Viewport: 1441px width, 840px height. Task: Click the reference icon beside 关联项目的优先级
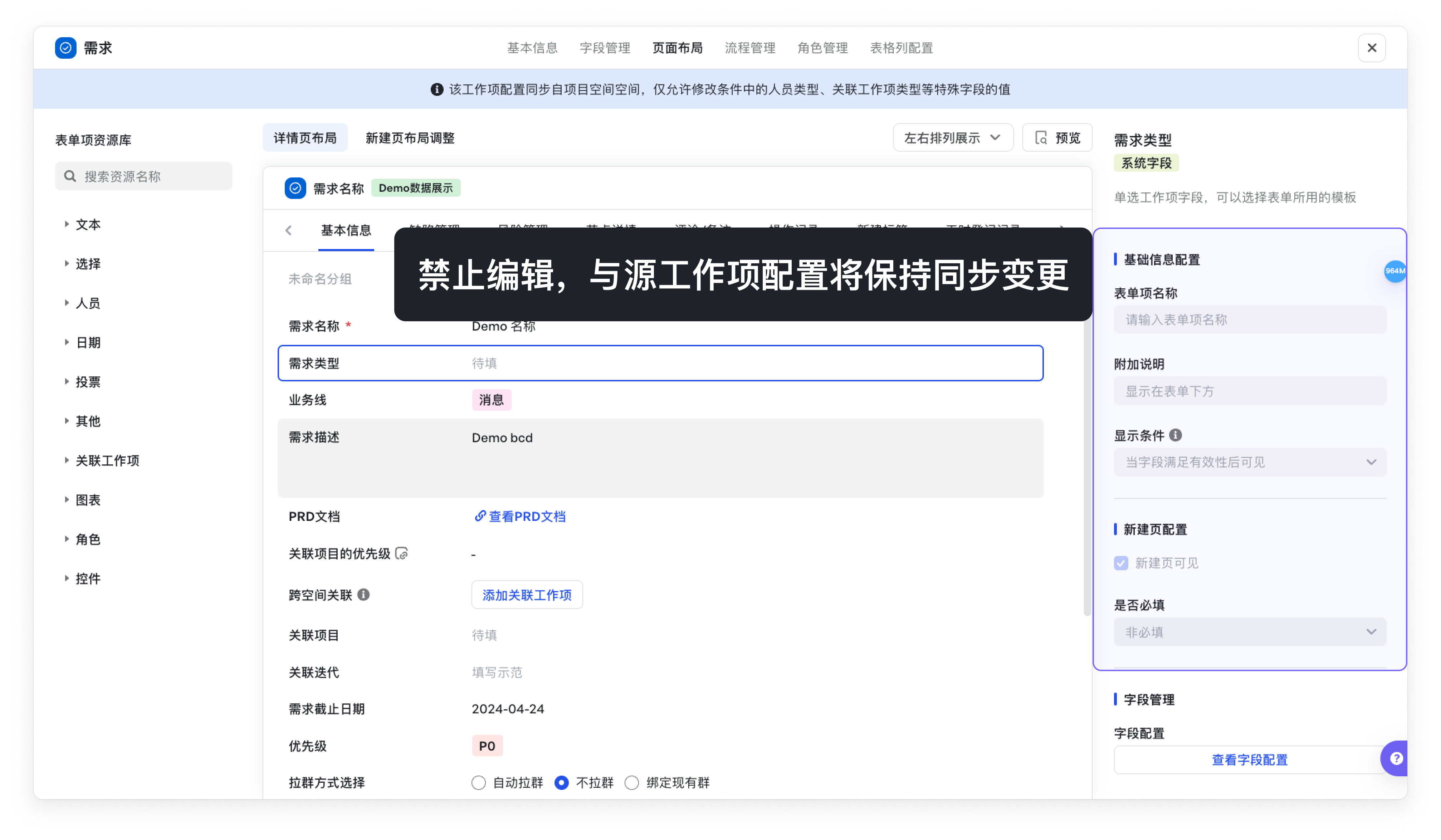402,553
